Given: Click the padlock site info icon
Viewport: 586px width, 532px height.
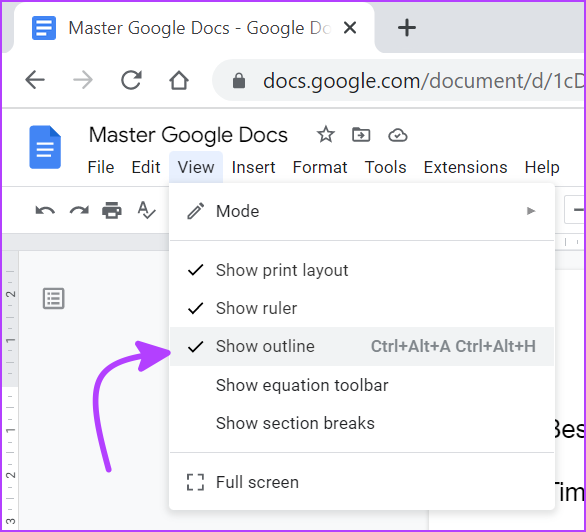Looking at the screenshot, I should 239,81.
